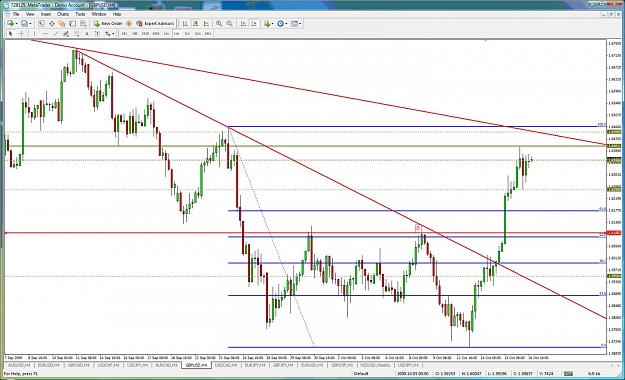Click the Templates icon
Screen dimensions: 625x380
tap(294, 24)
